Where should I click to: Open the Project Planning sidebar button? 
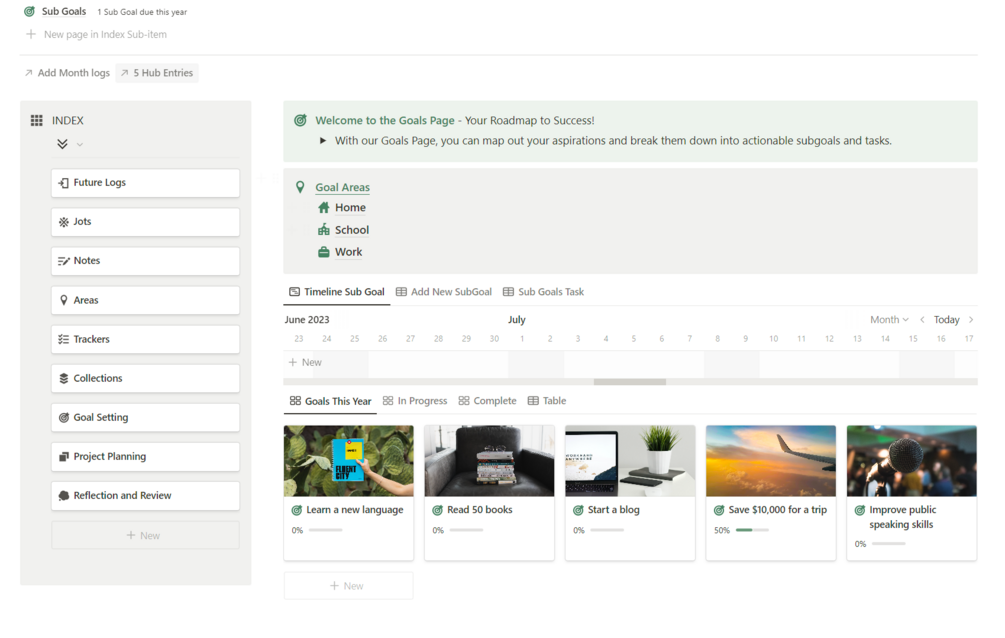click(x=145, y=457)
